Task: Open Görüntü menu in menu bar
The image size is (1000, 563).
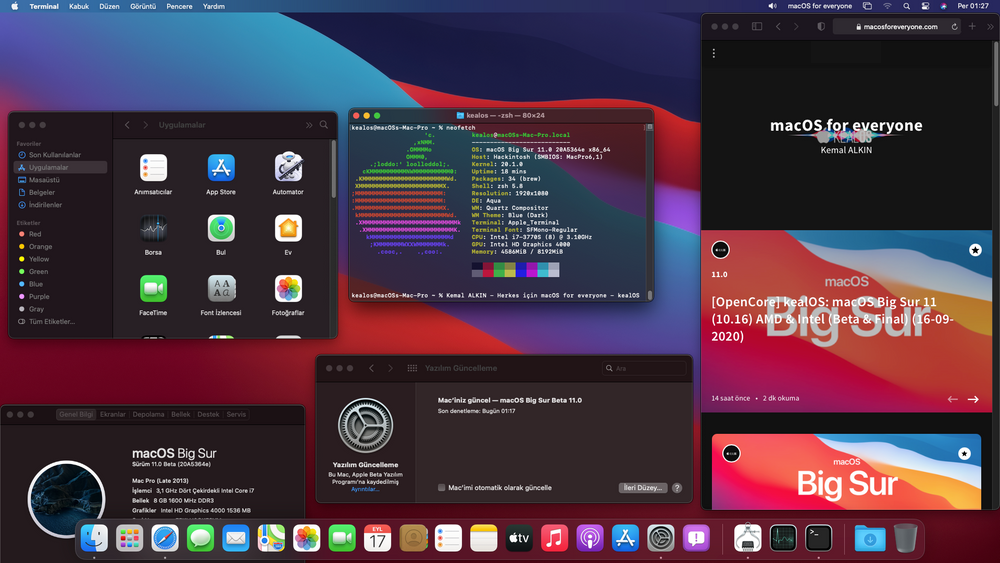Action: click(143, 6)
